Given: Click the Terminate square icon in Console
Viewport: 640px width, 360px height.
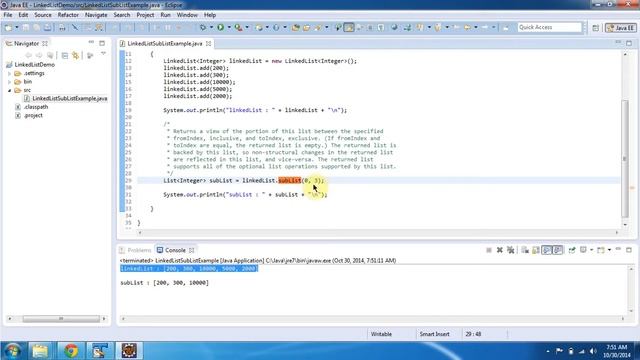Looking at the screenshot, I should (489, 250).
